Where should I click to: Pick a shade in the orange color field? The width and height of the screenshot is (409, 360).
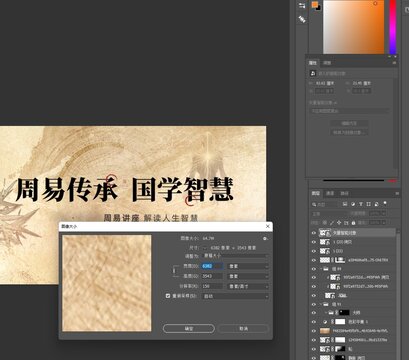(x=354, y=27)
